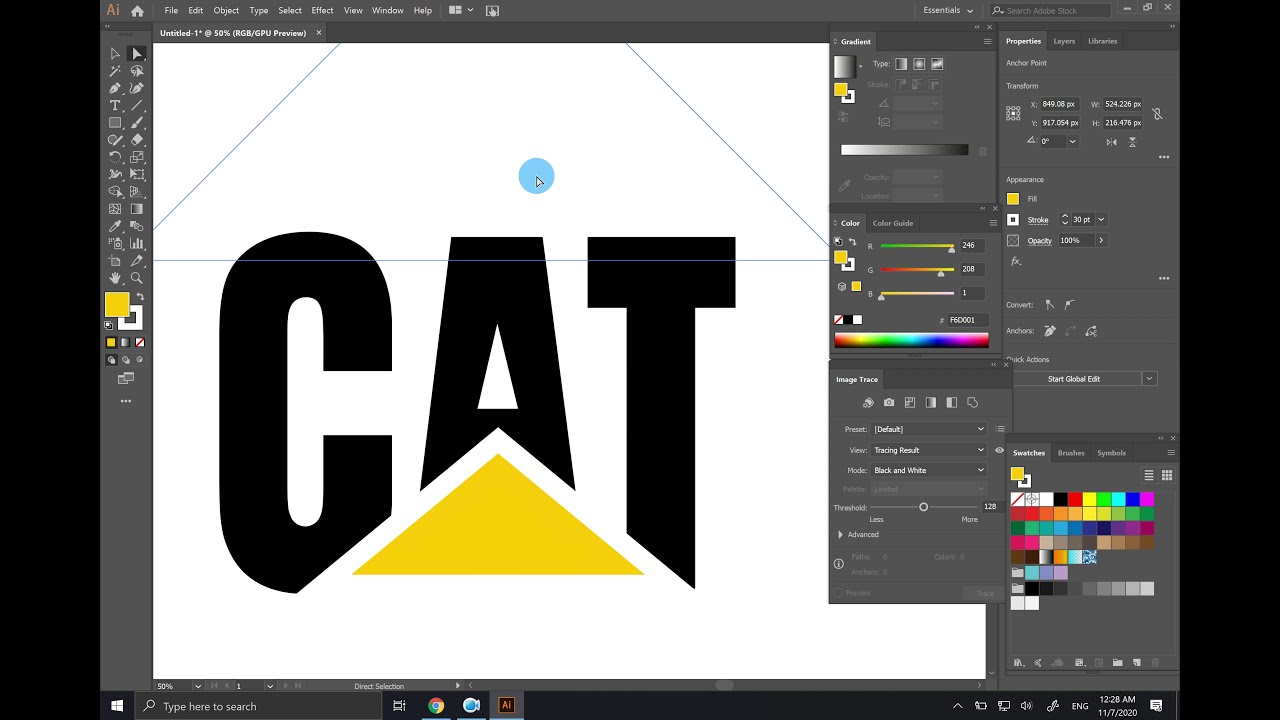The image size is (1280, 720).
Task: Set toolbar fill mode to None
Action: tap(139, 342)
